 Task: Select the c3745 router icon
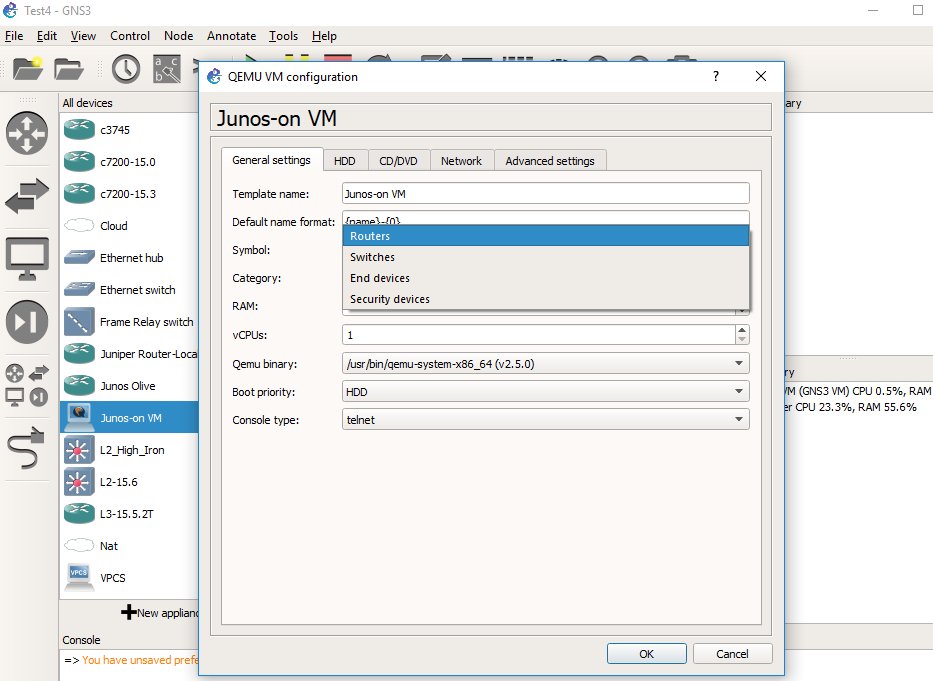coord(79,130)
